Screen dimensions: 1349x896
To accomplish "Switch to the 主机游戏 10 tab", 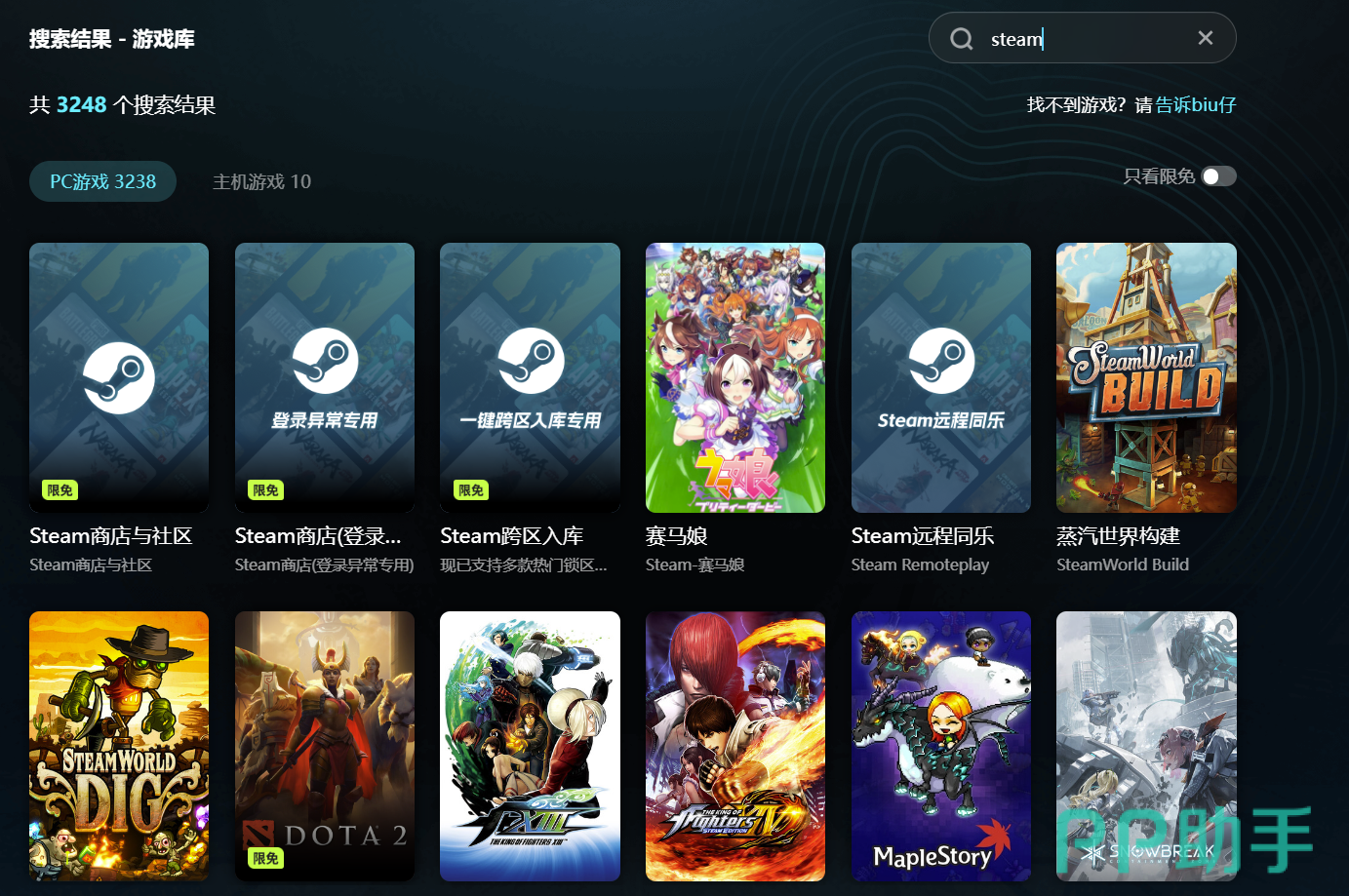I will click(x=261, y=181).
